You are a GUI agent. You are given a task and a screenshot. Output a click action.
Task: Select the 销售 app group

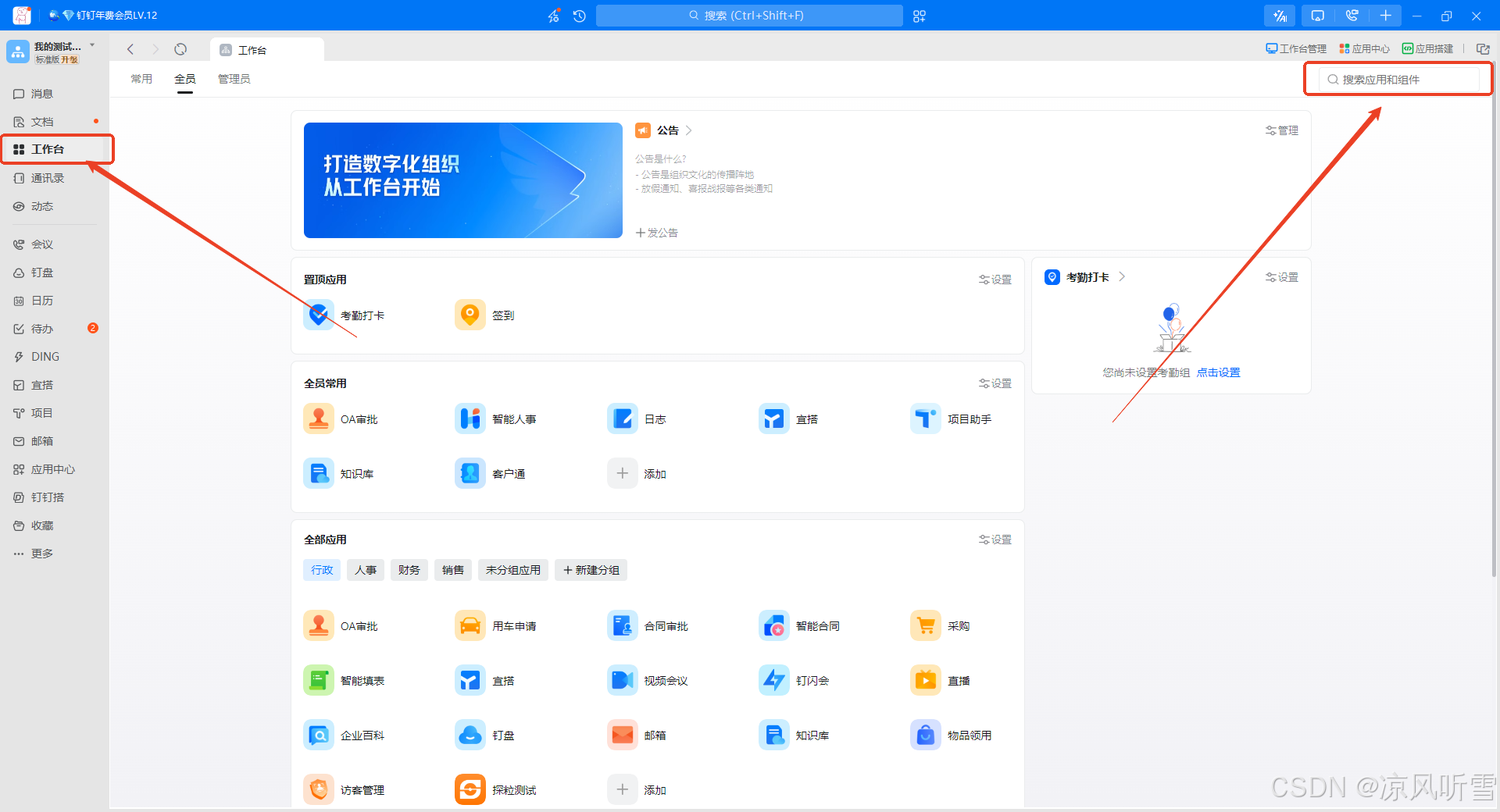pos(453,570)
